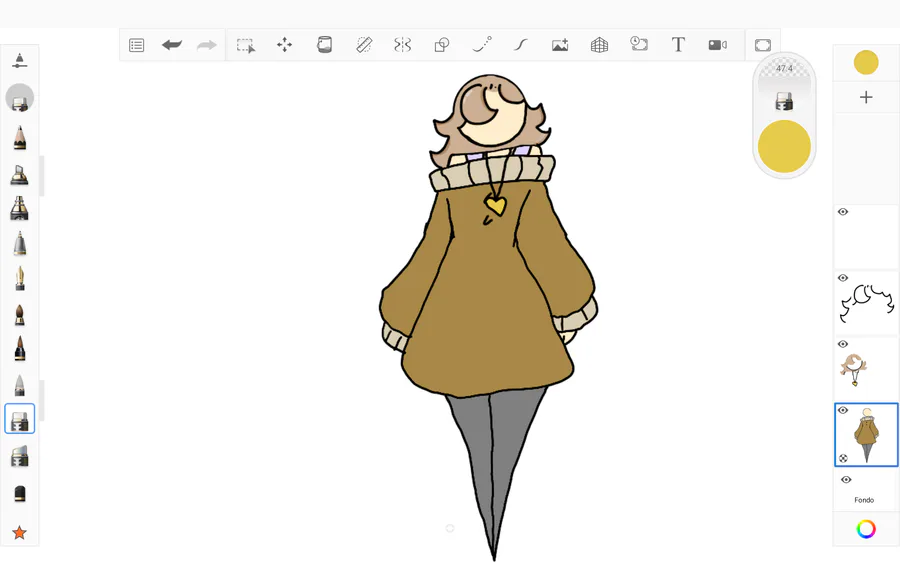Select the highlighted paint roller brush

20,419
